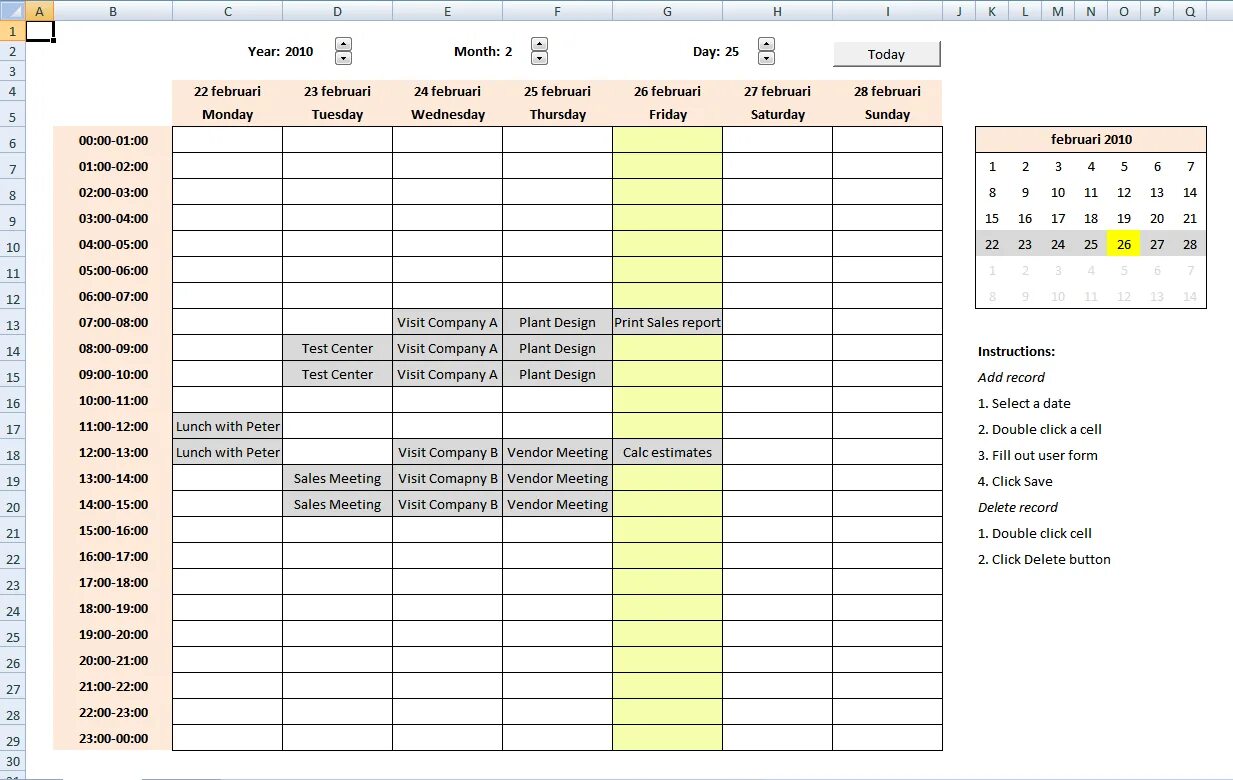The width and height of the screenshot is (1233, 780).
Task: Select row header 13
Action: pos(12,325)
